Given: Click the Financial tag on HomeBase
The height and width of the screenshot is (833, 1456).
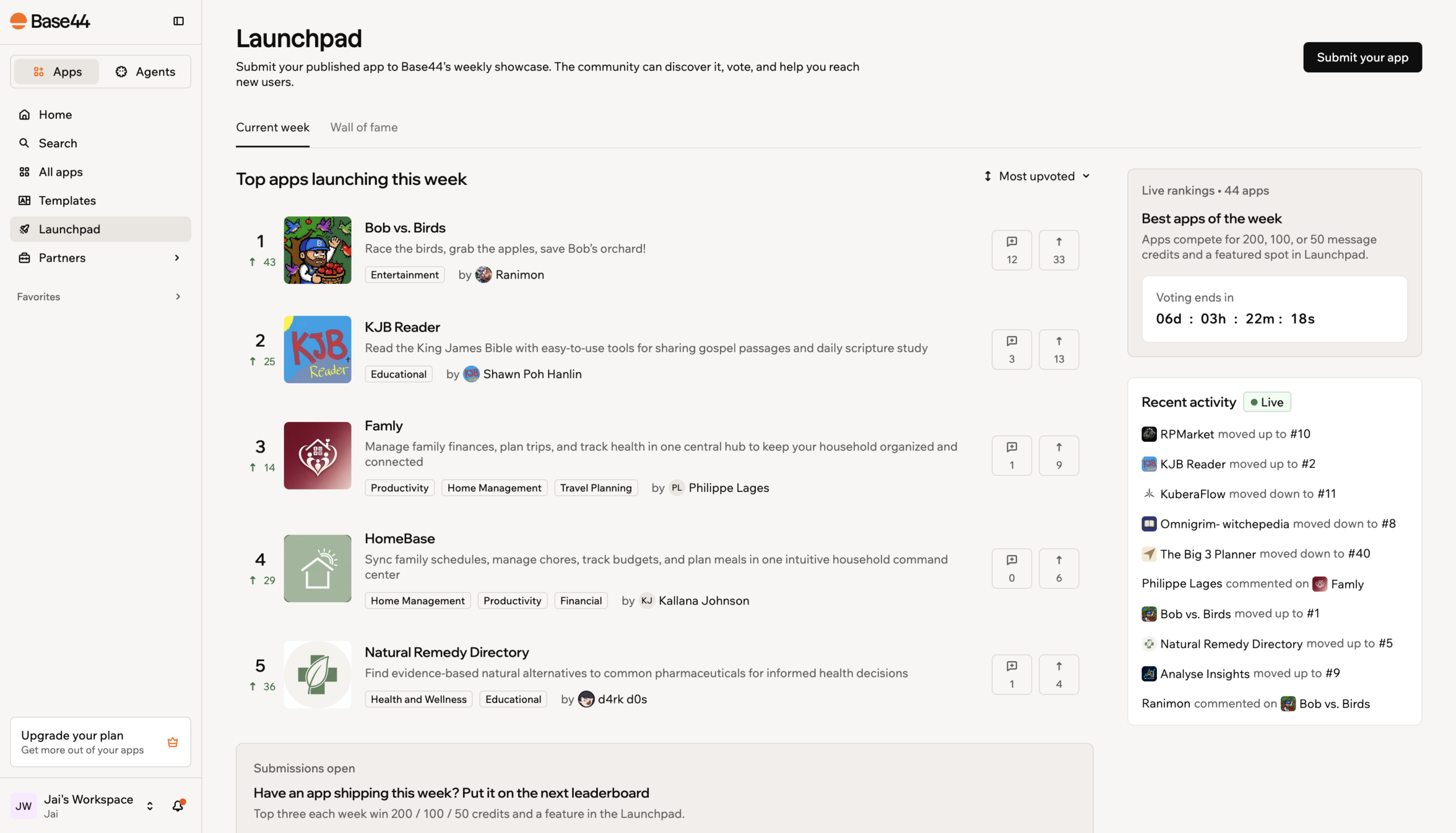Looking at the screenshot, I should [x=581, y=600].
